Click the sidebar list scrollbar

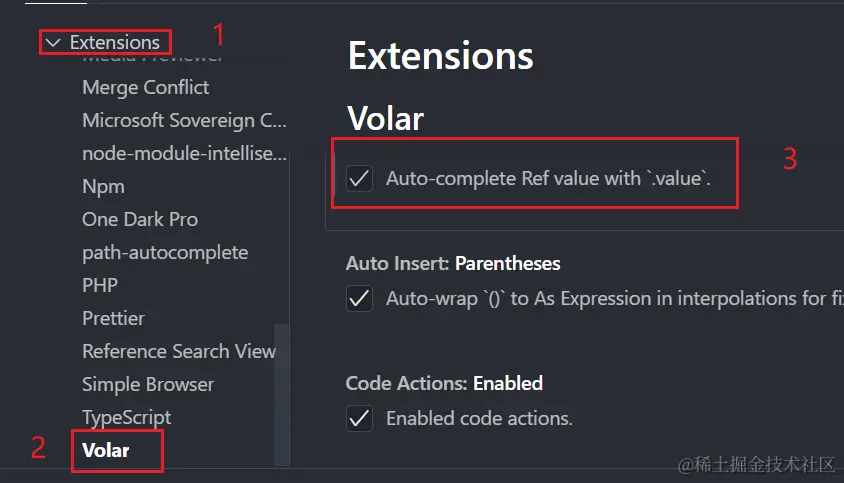[282, 380]
